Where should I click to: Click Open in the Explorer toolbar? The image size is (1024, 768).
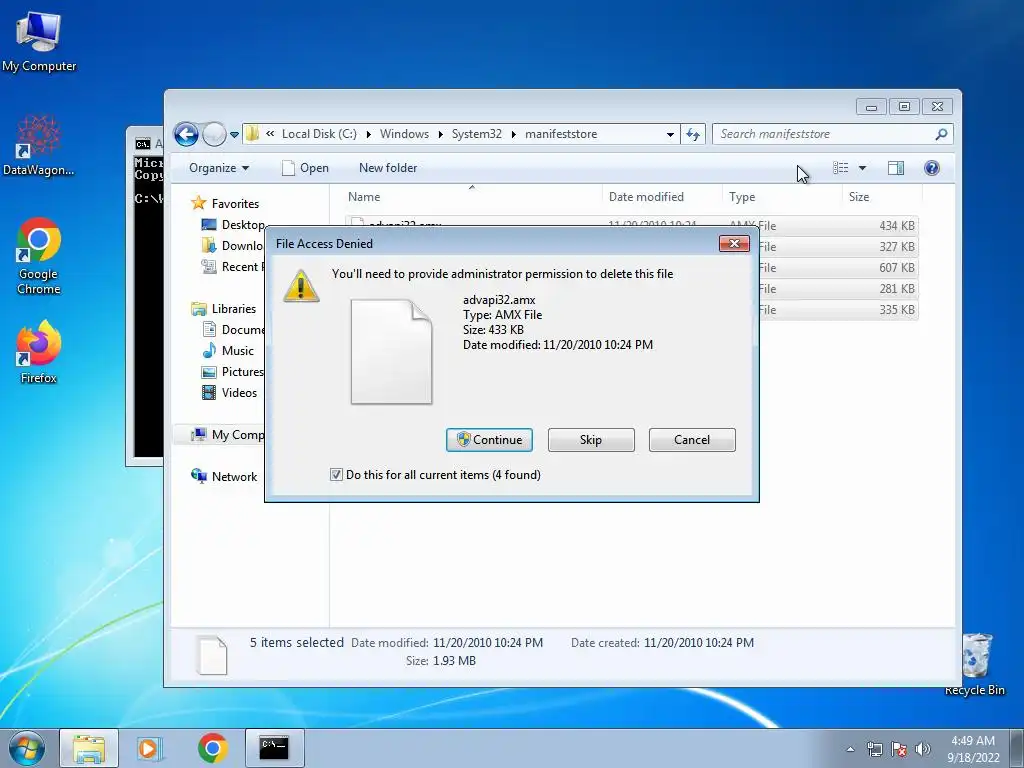tap(305, 168)
